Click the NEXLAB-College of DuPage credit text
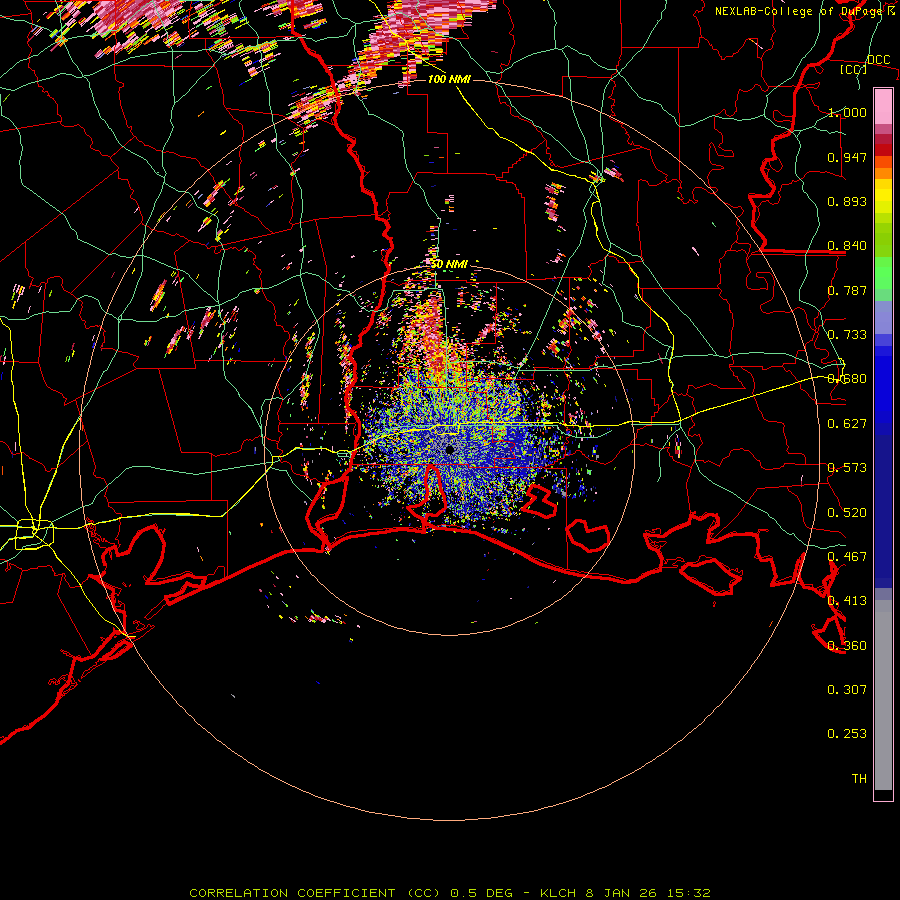This screenshot has width=900, height=900. (x=804, y=11)
